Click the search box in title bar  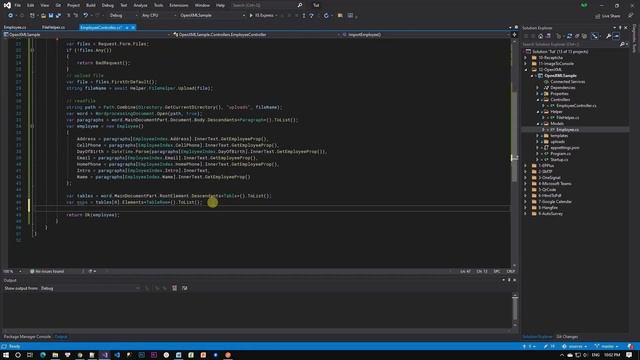pyautogui.click(x=267, y=5)
